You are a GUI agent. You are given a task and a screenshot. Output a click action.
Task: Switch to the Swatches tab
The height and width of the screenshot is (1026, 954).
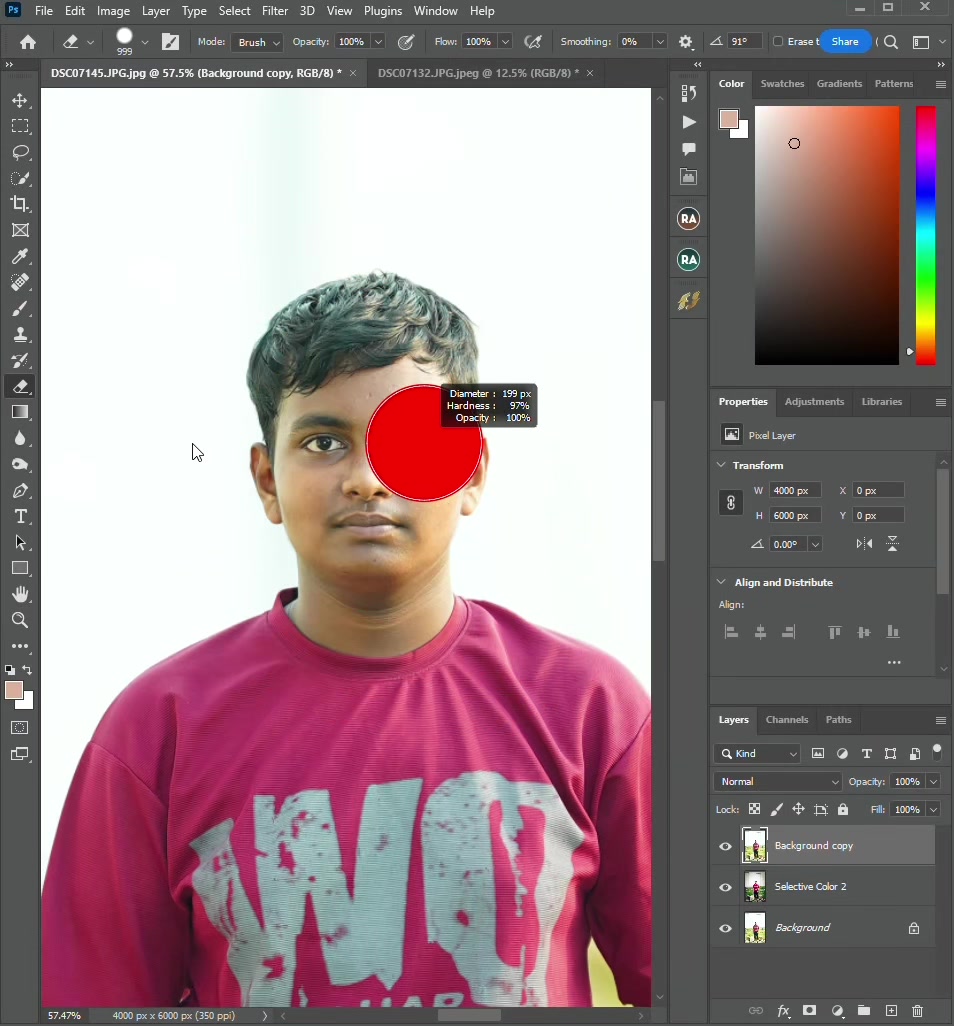pos(782,84)
